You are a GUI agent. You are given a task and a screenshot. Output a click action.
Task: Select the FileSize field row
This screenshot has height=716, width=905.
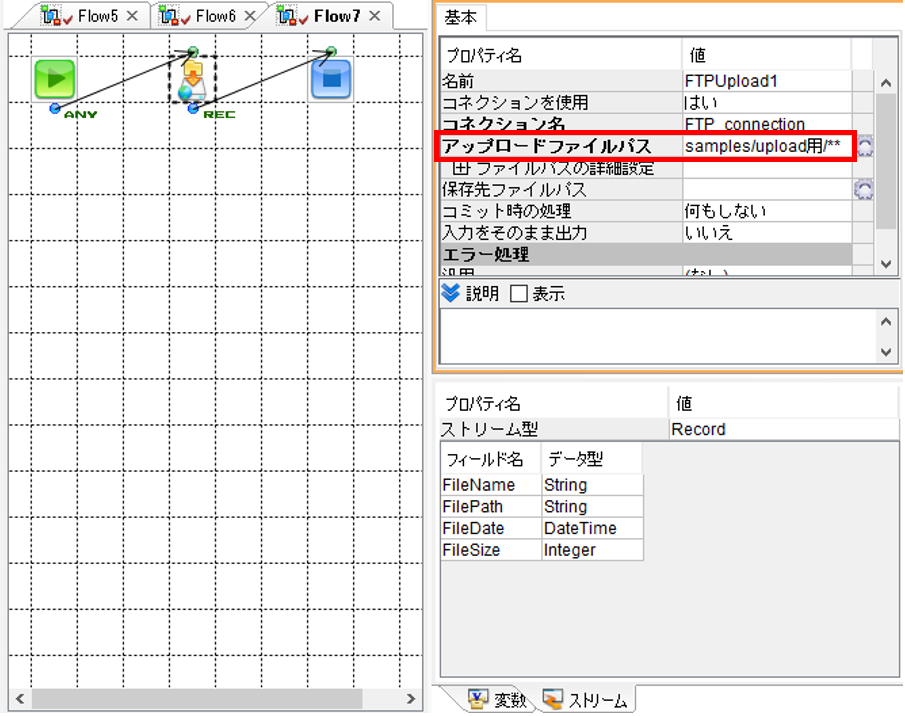541,550
